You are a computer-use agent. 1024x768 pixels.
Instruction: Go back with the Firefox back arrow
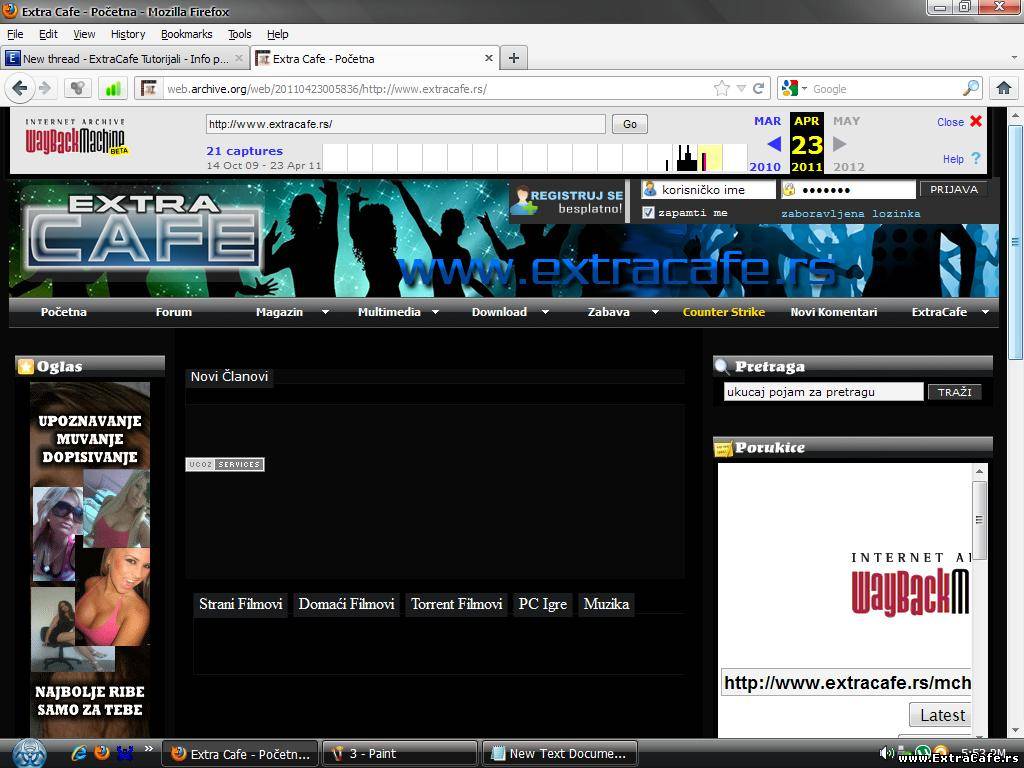(x=20, y=88)
